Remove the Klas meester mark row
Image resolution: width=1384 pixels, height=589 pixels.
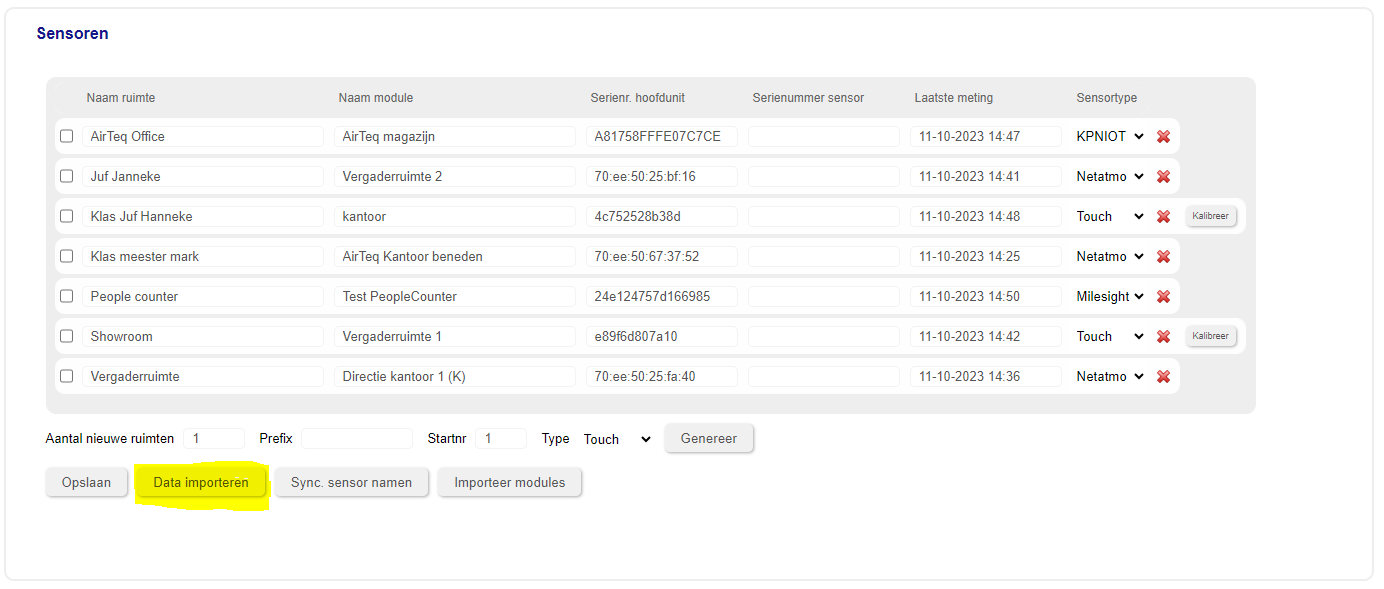click(1163, 256)
